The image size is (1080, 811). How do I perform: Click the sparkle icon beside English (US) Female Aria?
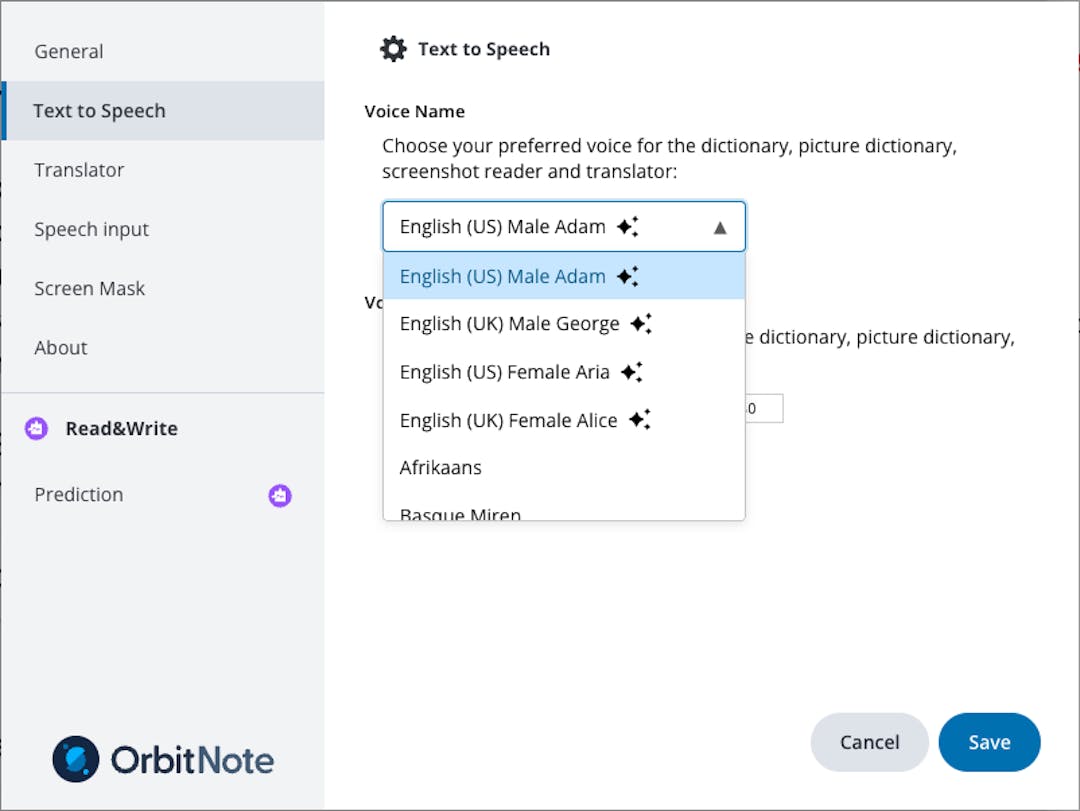(x=631, y=371)
